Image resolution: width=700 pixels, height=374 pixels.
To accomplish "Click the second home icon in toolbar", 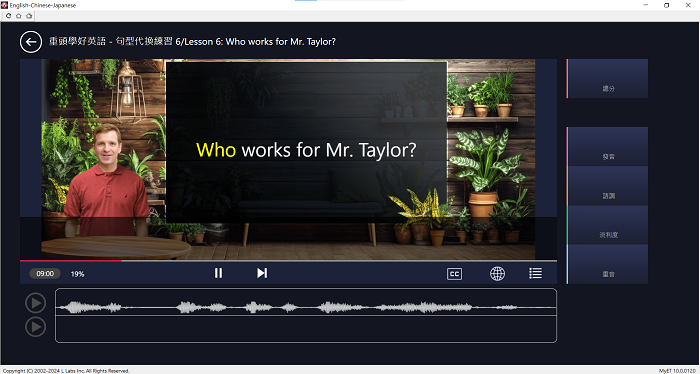I will coord(29,16).
